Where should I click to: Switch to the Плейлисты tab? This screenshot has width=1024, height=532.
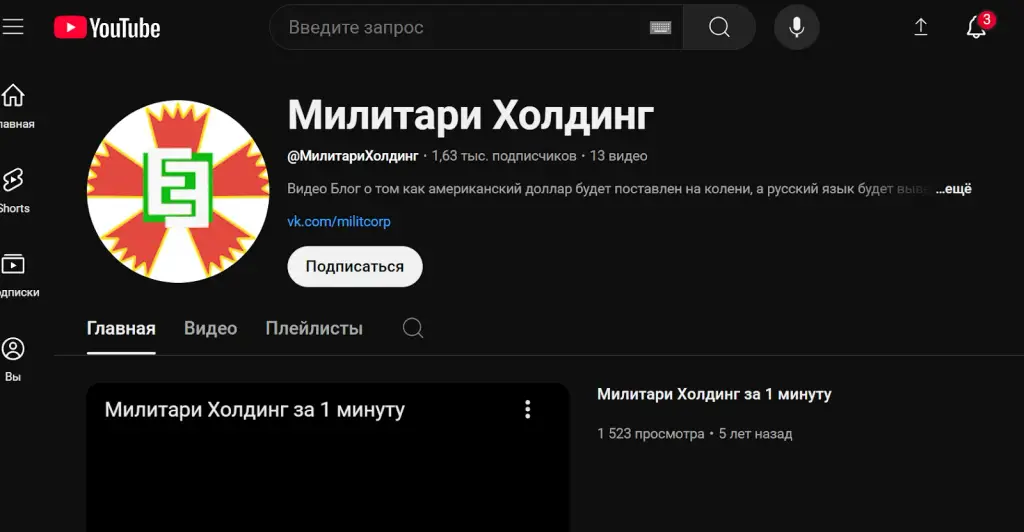coord(314,328)
